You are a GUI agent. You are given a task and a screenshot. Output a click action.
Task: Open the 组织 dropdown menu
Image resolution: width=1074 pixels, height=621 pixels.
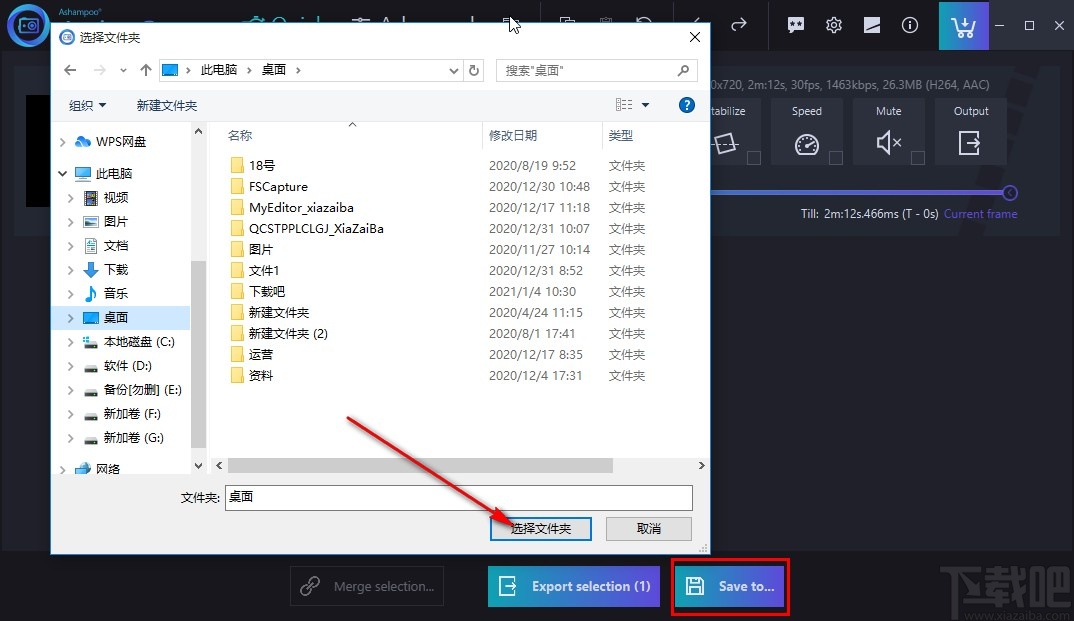click(x=85, y=104)
